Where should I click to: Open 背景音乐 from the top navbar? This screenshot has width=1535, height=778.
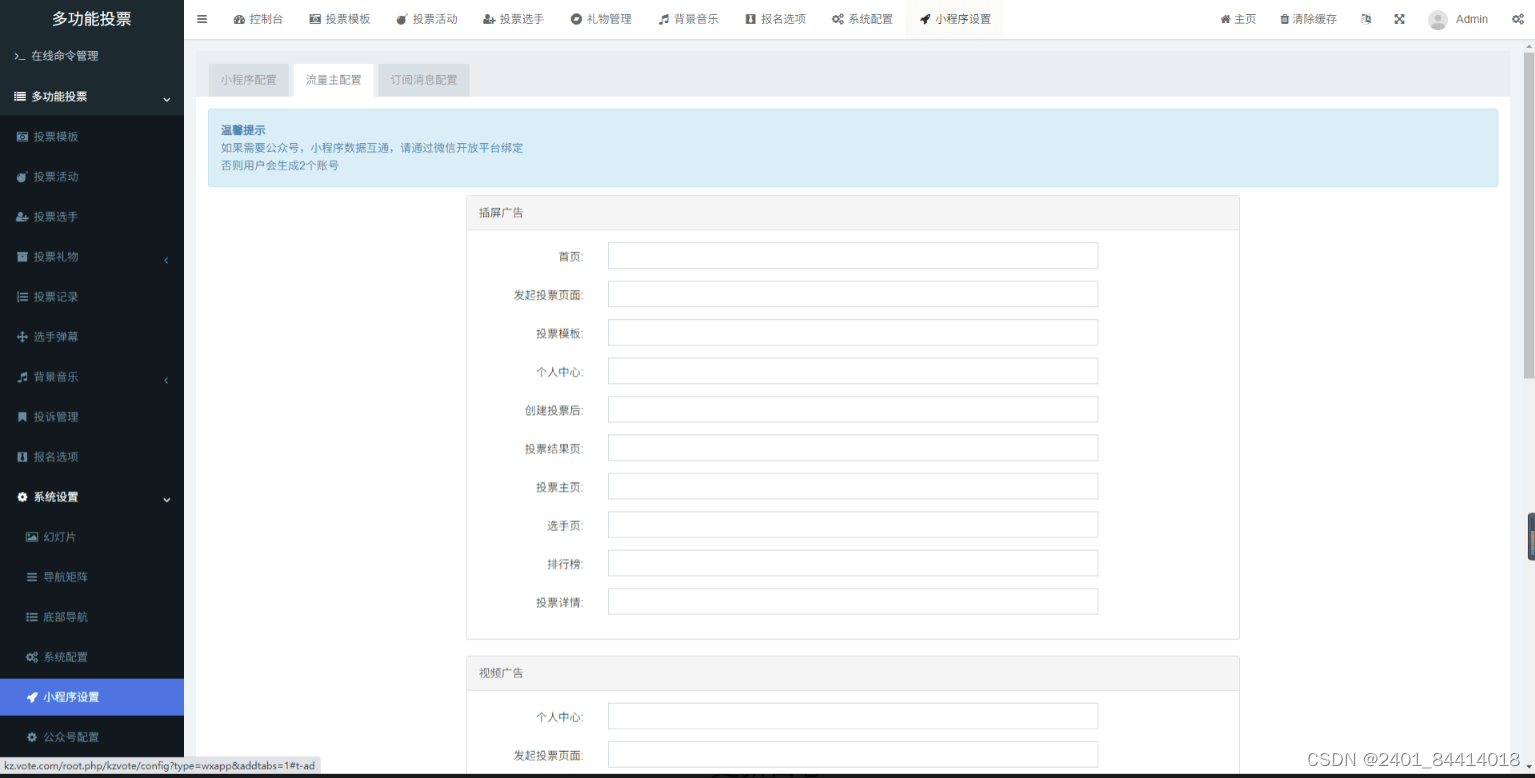[x=688, y=18]
